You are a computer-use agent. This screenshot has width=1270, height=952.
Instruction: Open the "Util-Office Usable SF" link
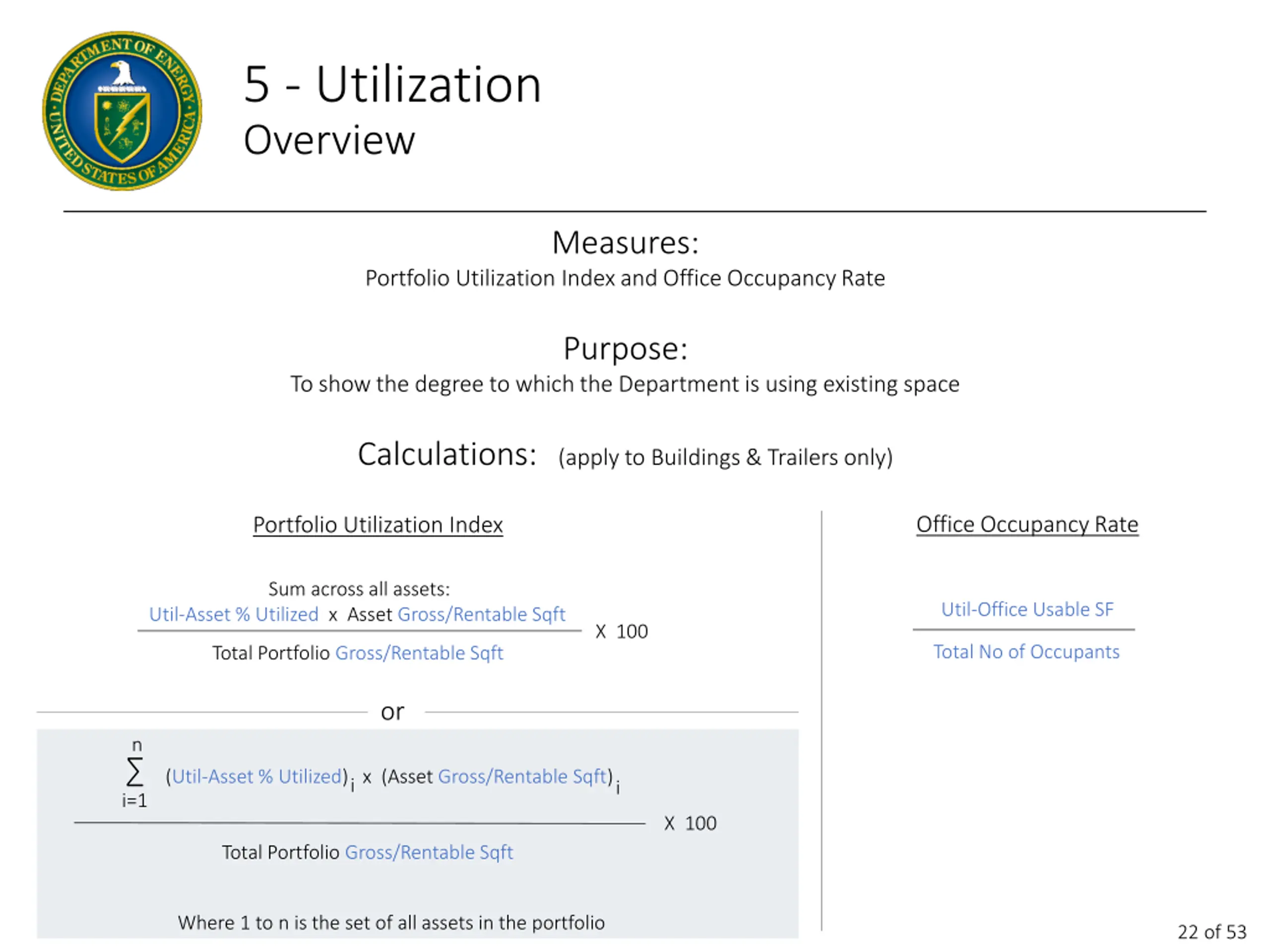[x=1026, y=609]
